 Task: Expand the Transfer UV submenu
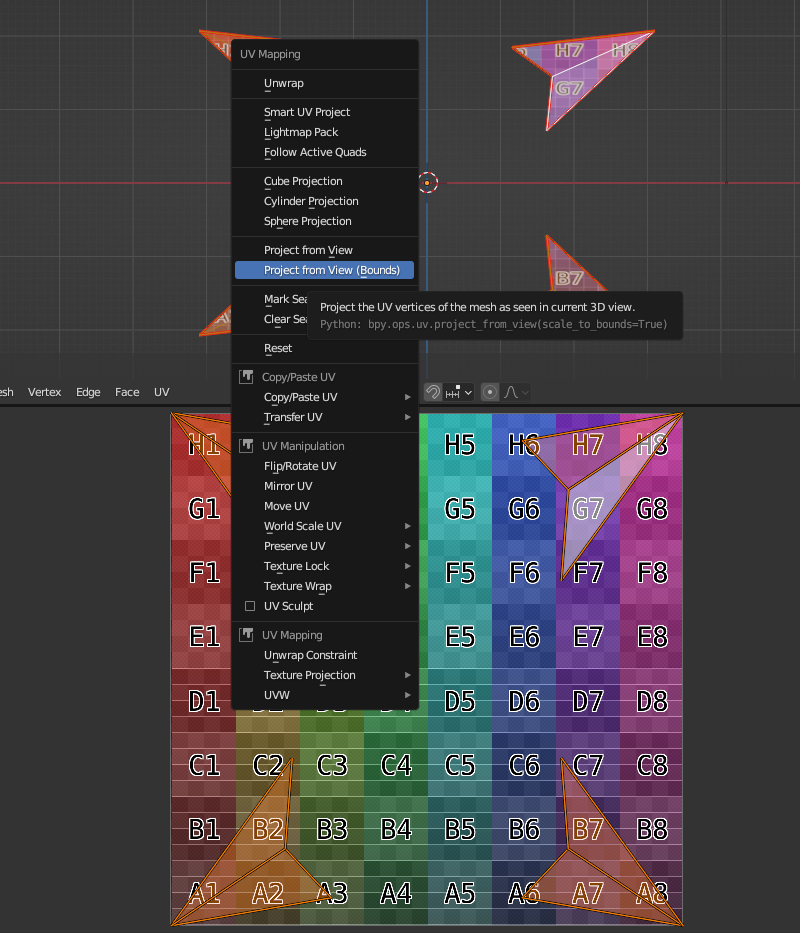324,417
